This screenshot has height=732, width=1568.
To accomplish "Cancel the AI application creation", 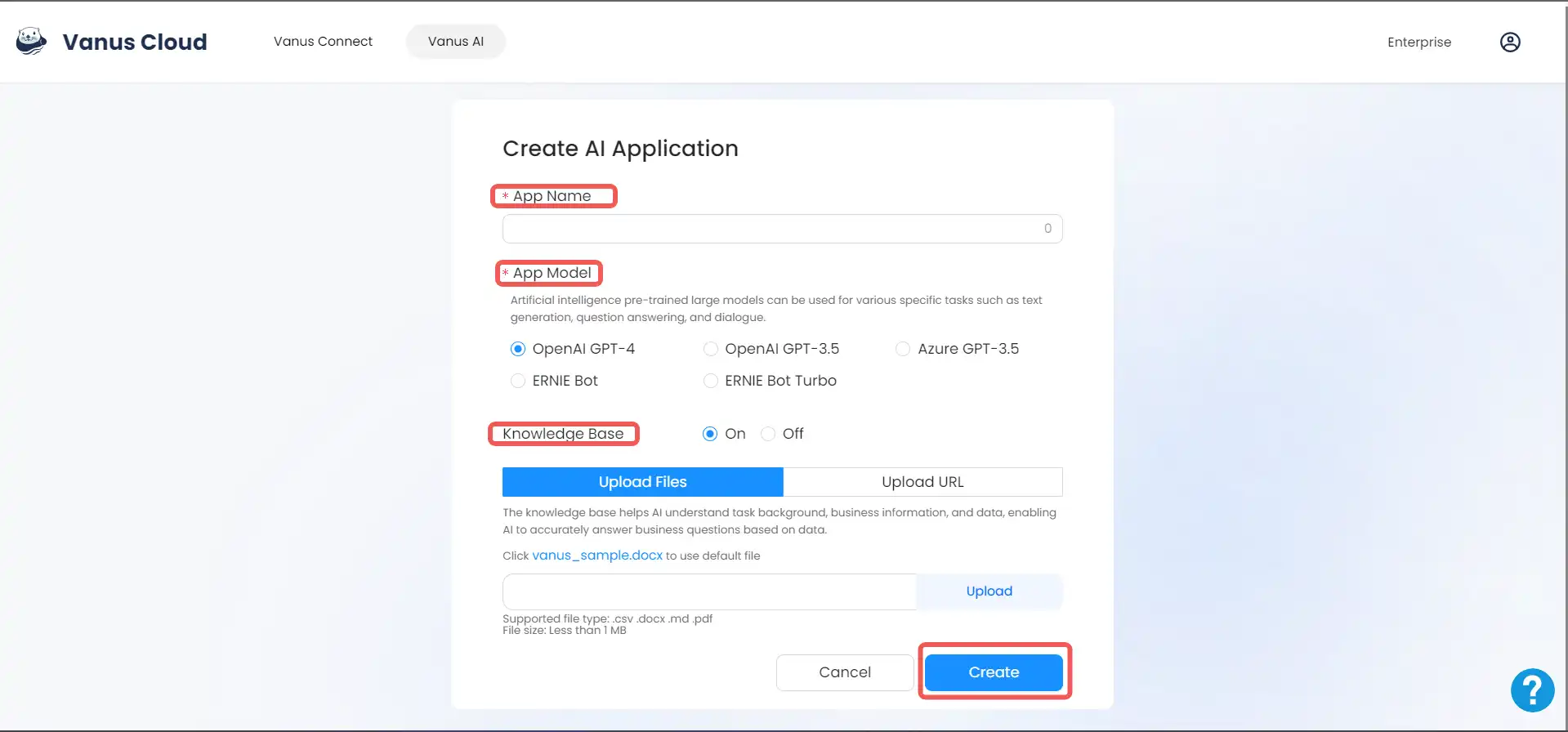I will tap(845, 672).
